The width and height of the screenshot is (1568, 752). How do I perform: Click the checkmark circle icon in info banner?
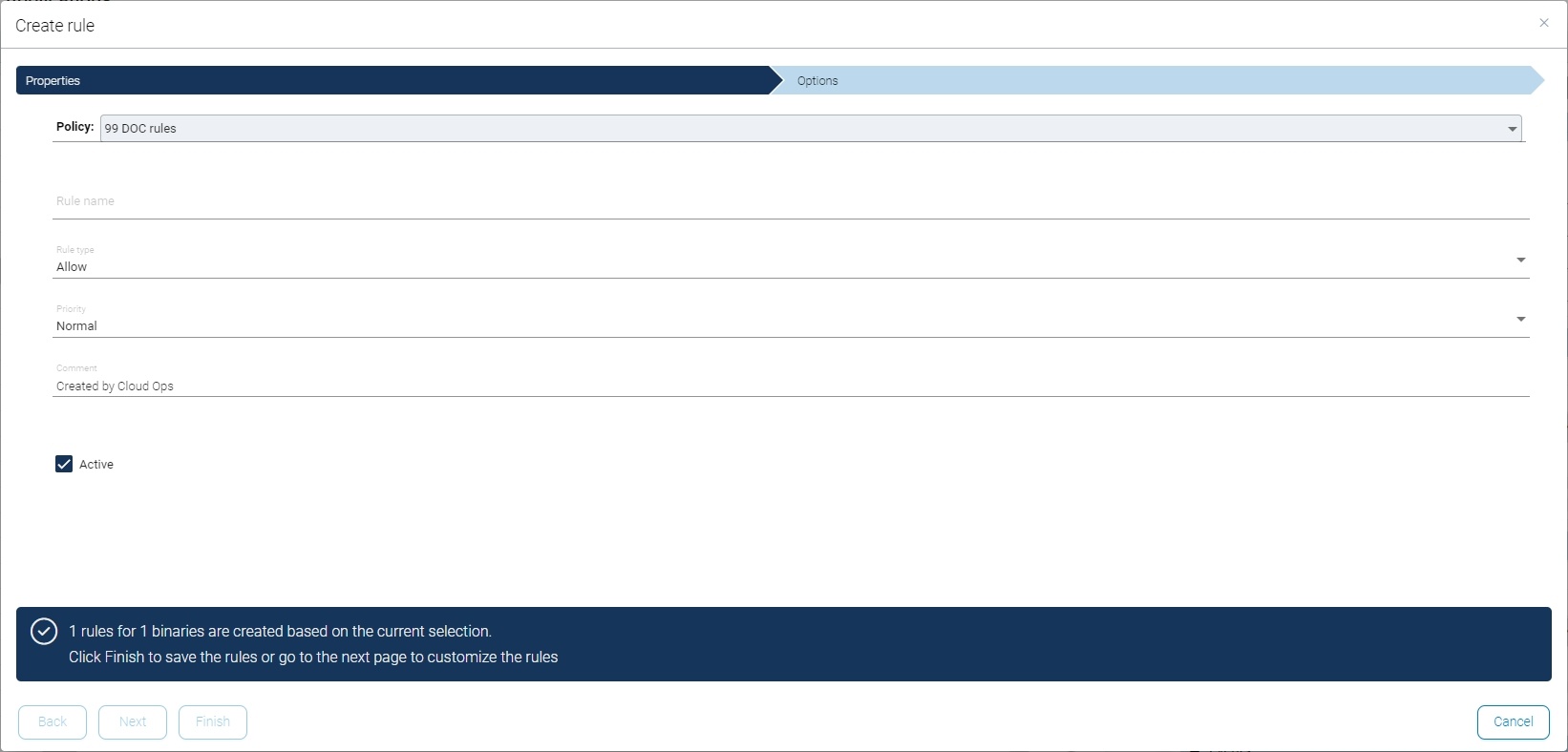pos(44,632)
